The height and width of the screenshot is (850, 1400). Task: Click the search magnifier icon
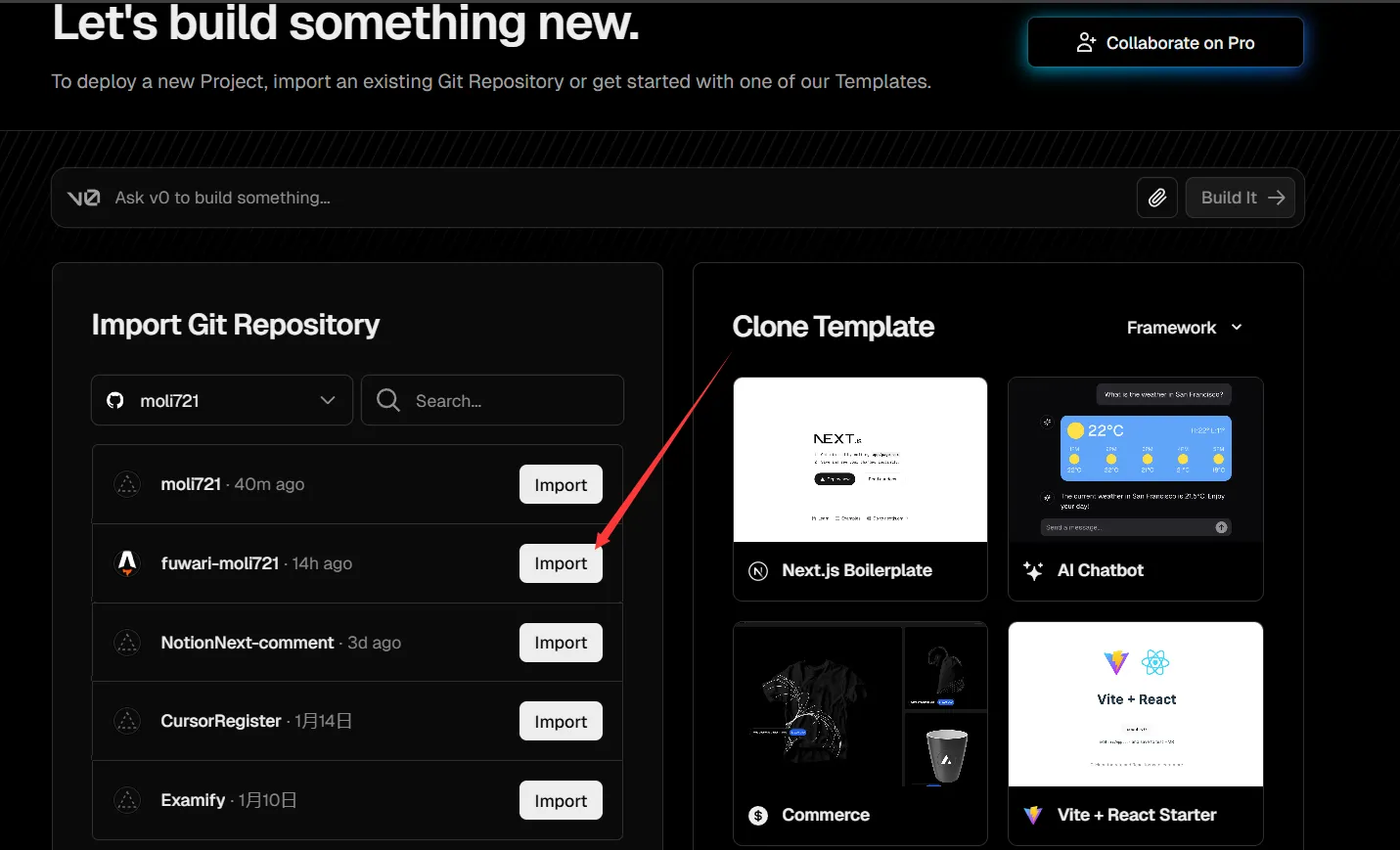point(388,400)
